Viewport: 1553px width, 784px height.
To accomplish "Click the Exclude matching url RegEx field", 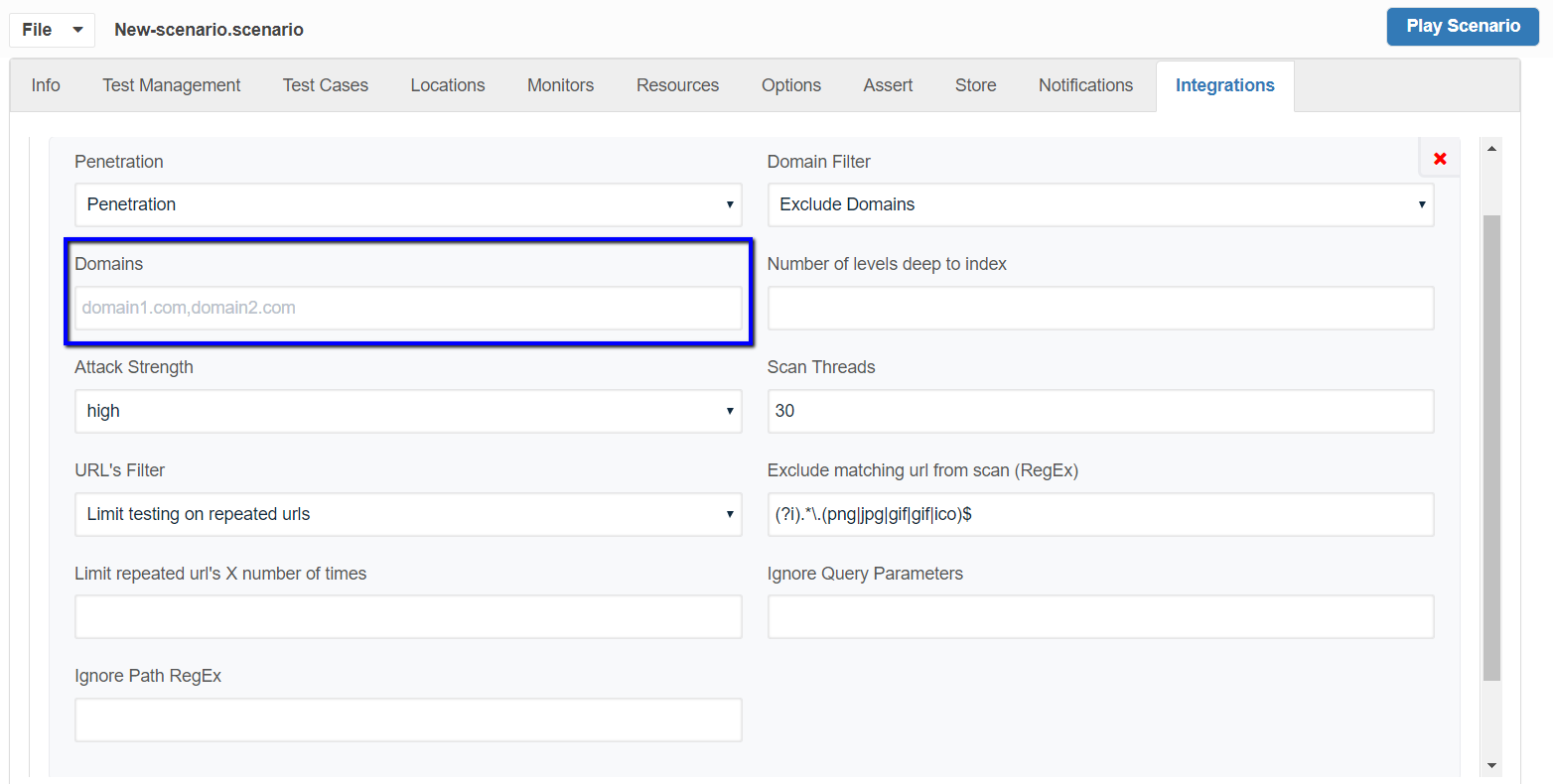I will (x=1100, y=514).
